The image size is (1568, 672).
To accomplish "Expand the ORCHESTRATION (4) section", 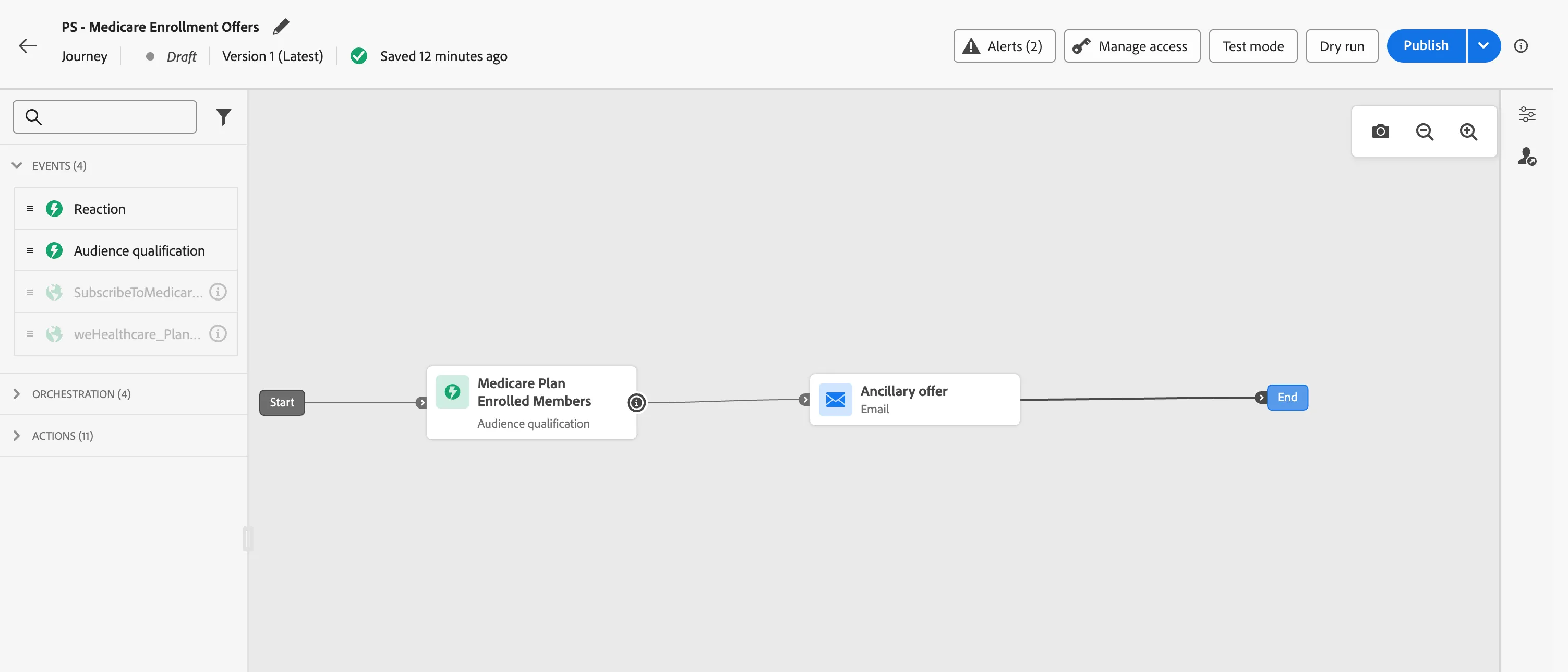I will (x=17, y=394).
